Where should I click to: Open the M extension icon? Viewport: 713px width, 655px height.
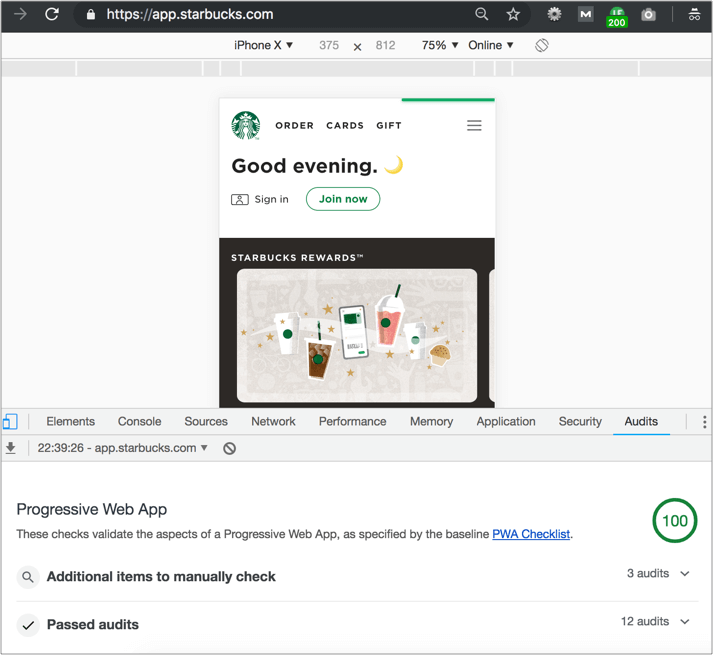(x=586, y=15)
